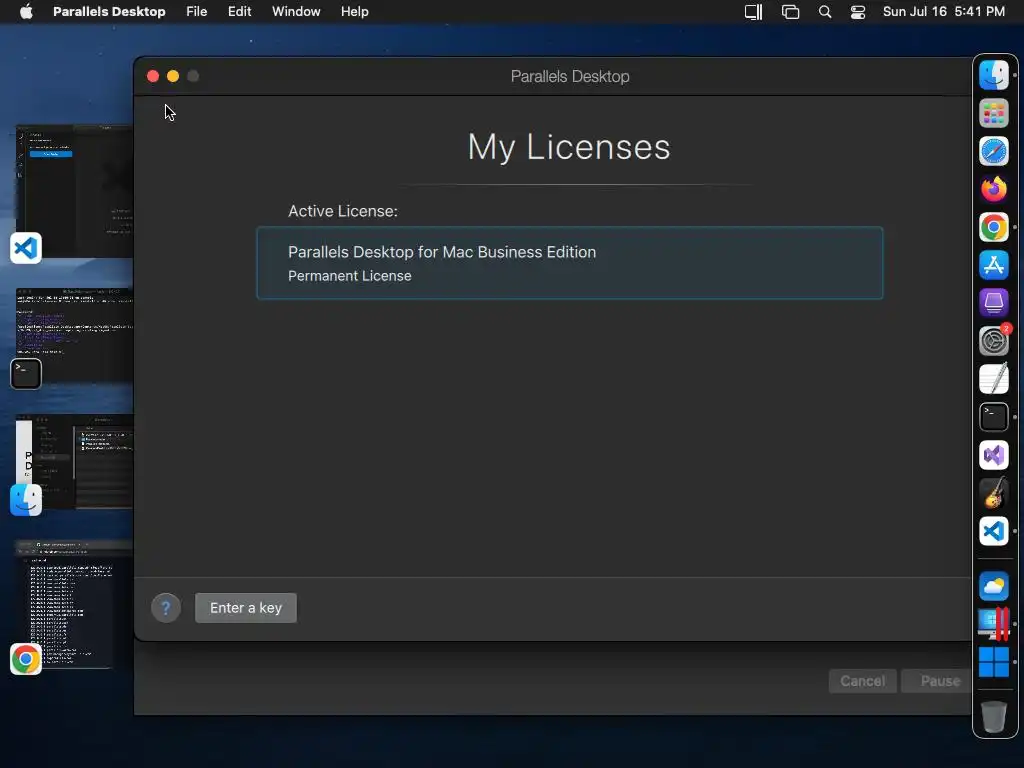Open Launchpad in the dock
Screen dimensions: 1024x768
pos(993,114)
